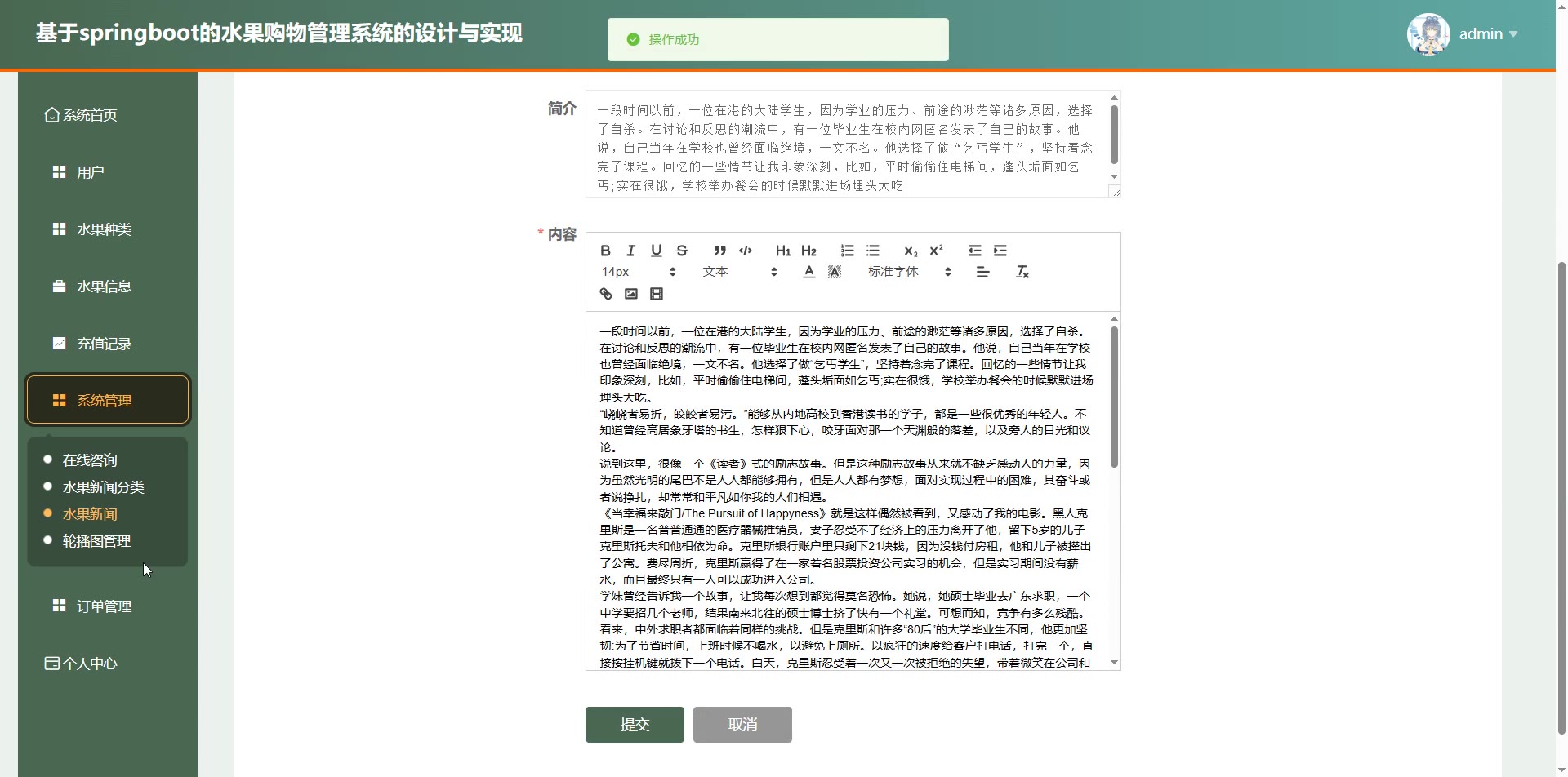Viewport: 1568px width, 777px height.
Task: Select 轮播图管理 submenu item
Action: (x=96, y=541)
